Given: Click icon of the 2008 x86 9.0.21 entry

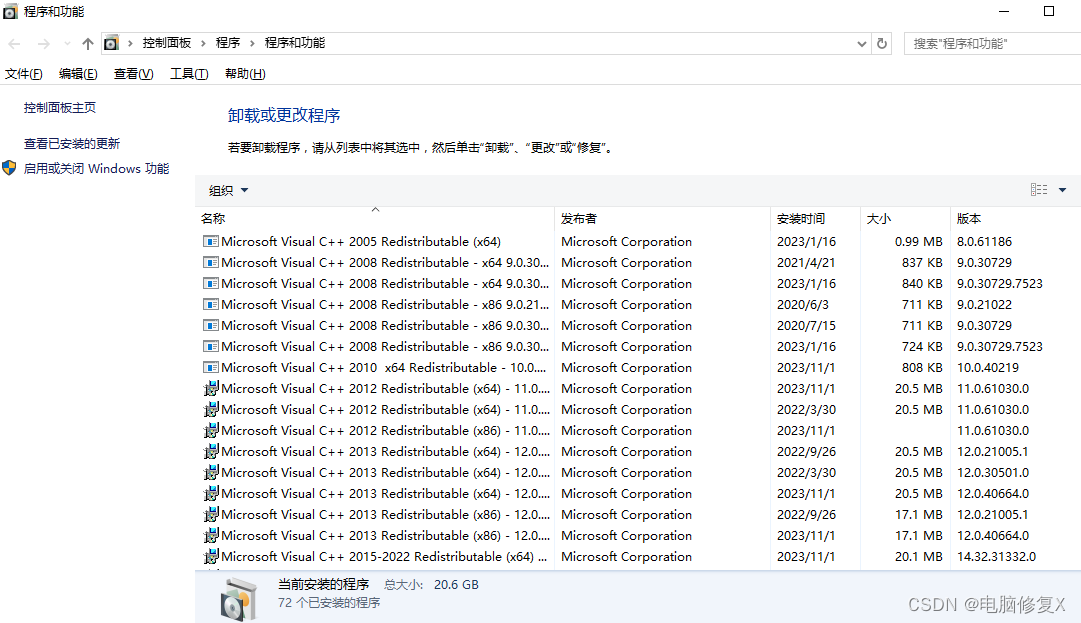Looking at the screenshot, I should point(211,305).
